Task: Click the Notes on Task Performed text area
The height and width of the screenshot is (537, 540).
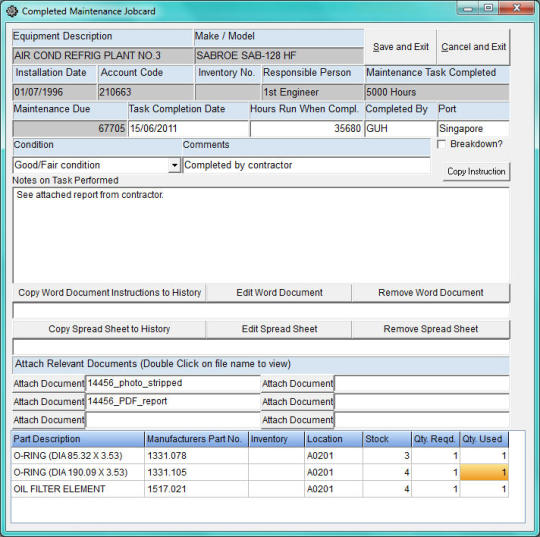Action: tap(261, 235)
